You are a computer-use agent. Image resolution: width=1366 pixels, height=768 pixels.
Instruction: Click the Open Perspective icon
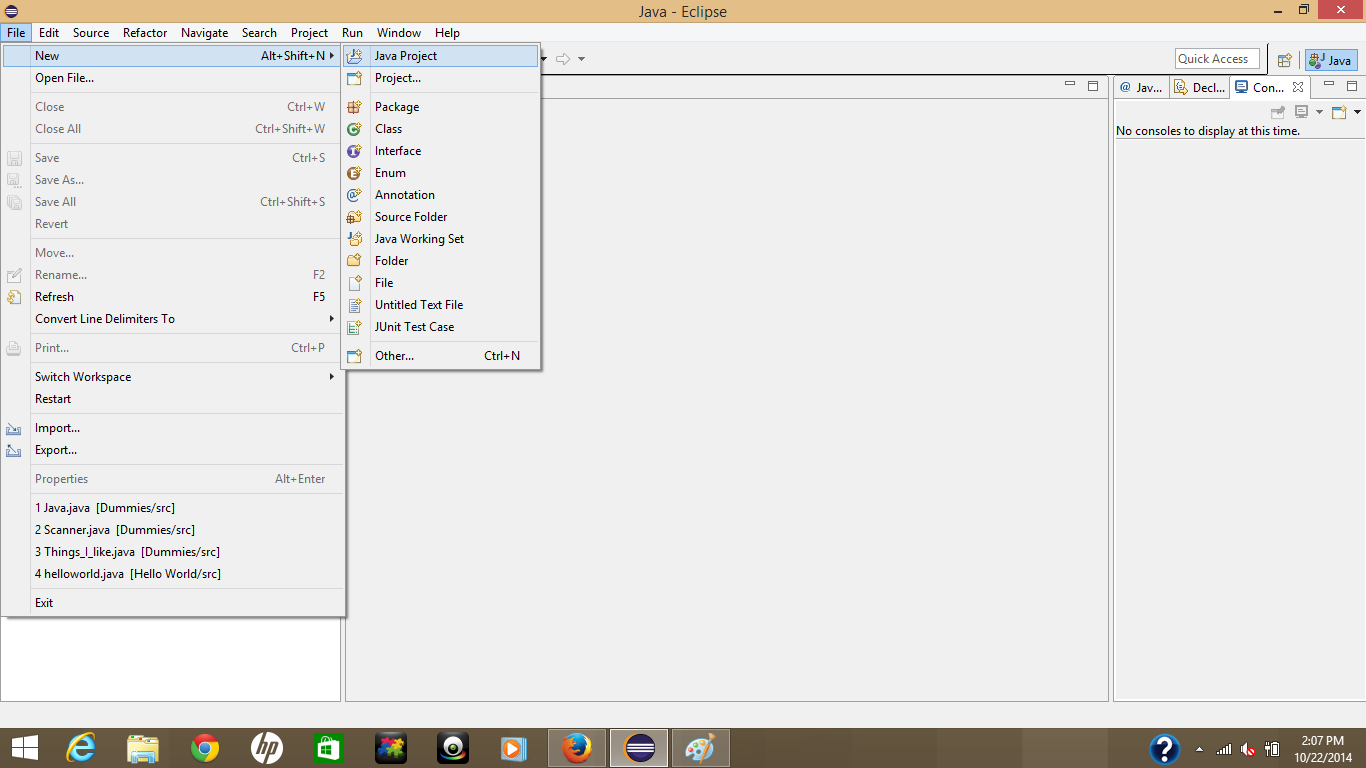1285,60
